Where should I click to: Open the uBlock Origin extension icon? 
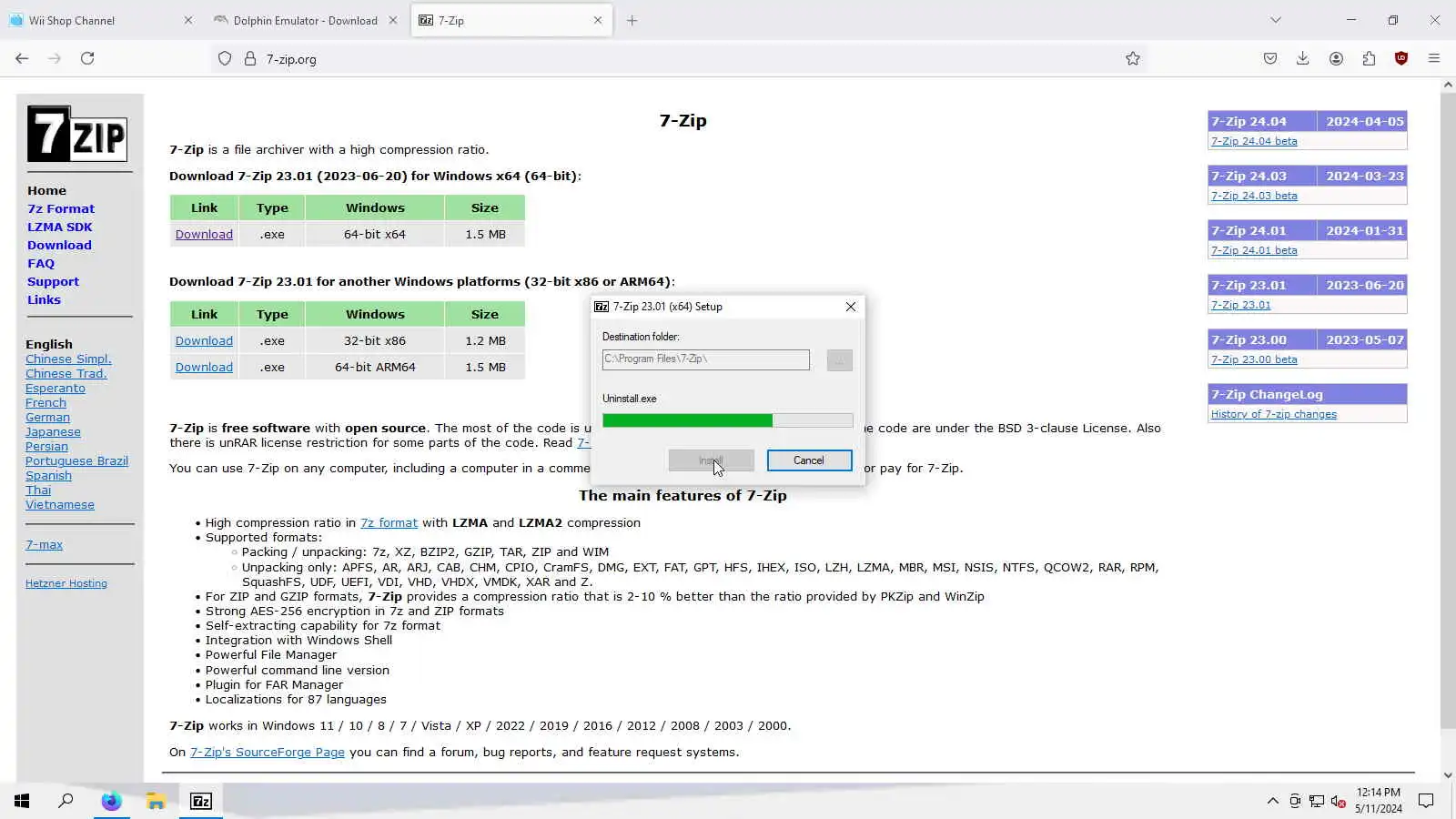[x=1401, y=58]
